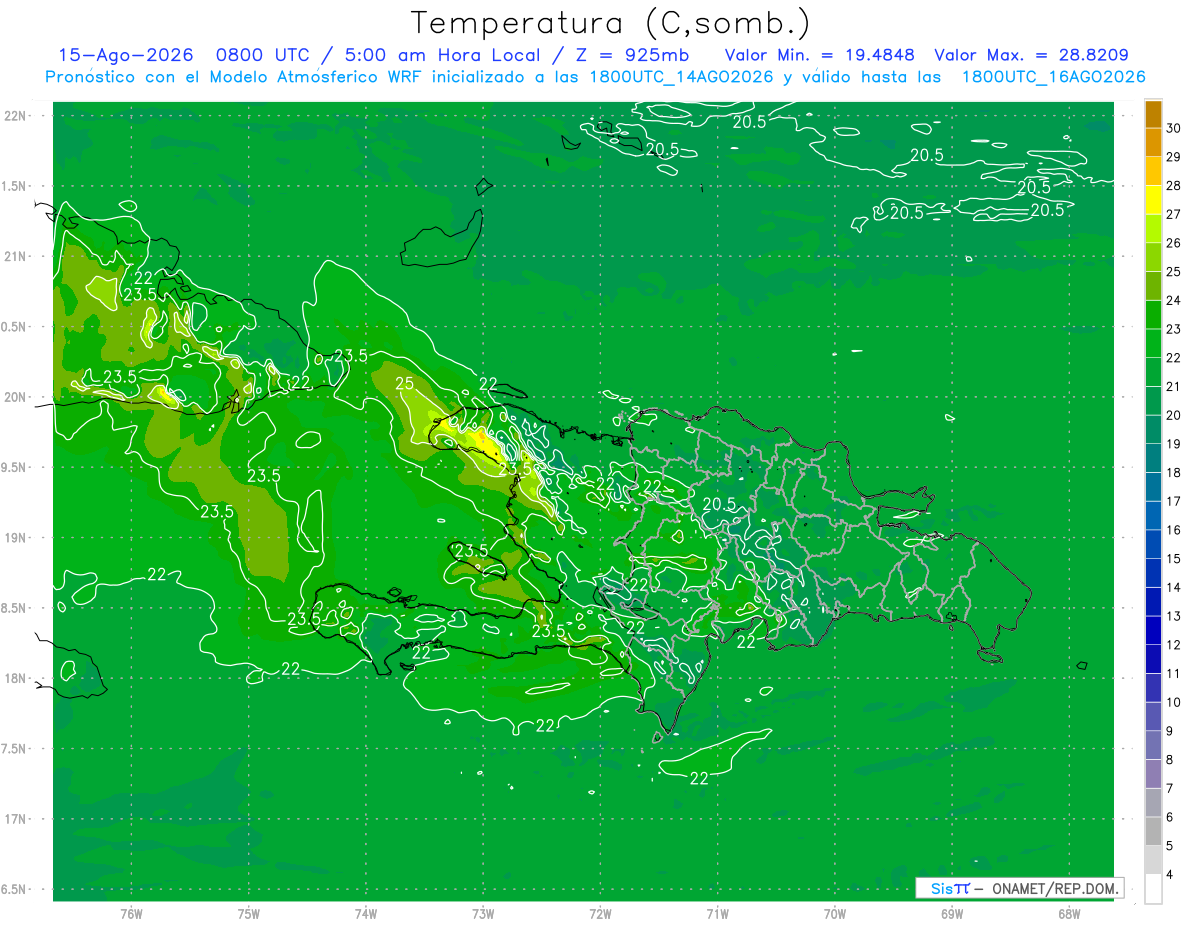Click the light gray legend swatch between 5 and 6
Viewport: 1200px width, 927px height.
coord(1153,831)
